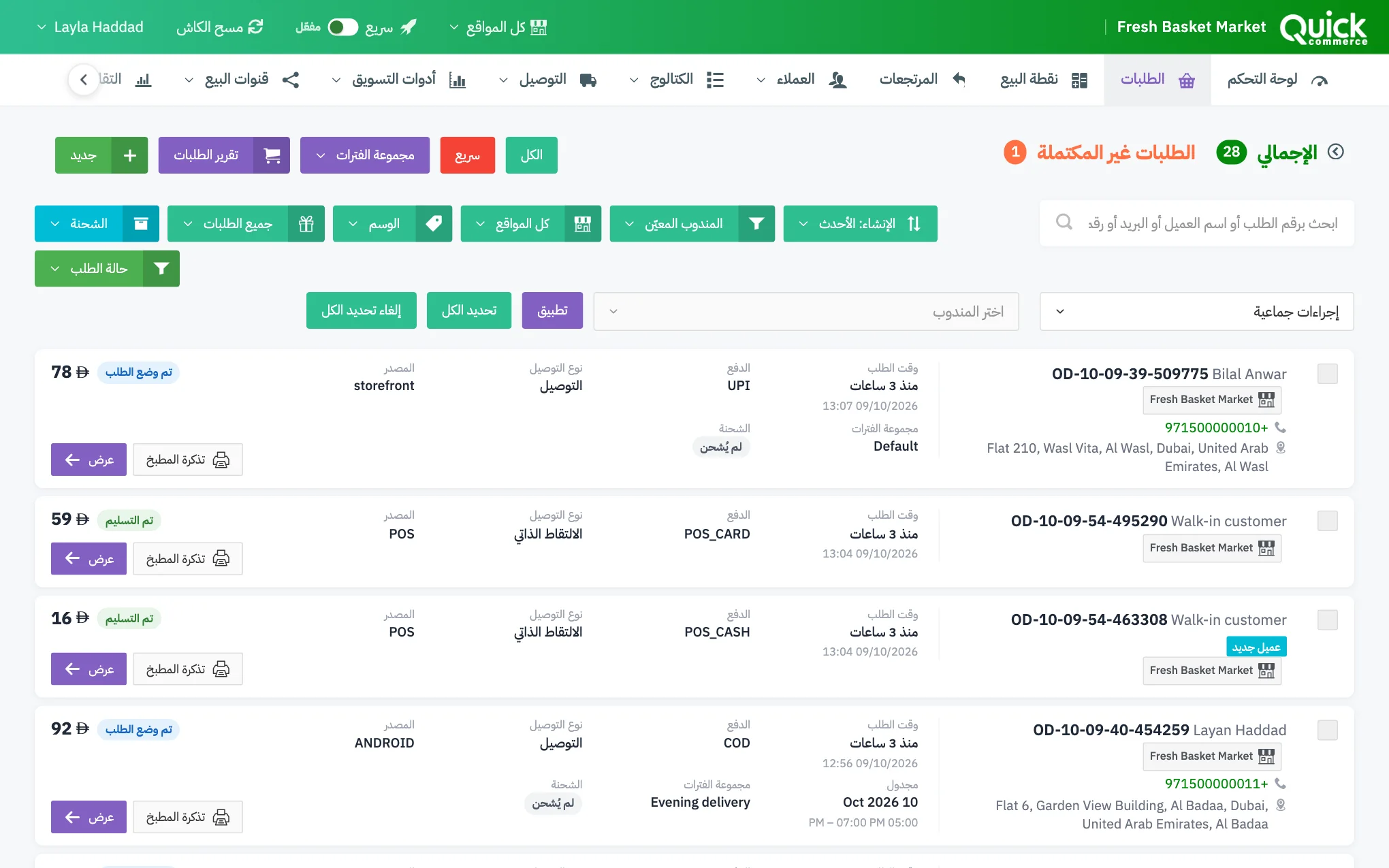Viewport: 1389px width, 868px height.
Task: Click the red سريع filter button
Action: 468,155
